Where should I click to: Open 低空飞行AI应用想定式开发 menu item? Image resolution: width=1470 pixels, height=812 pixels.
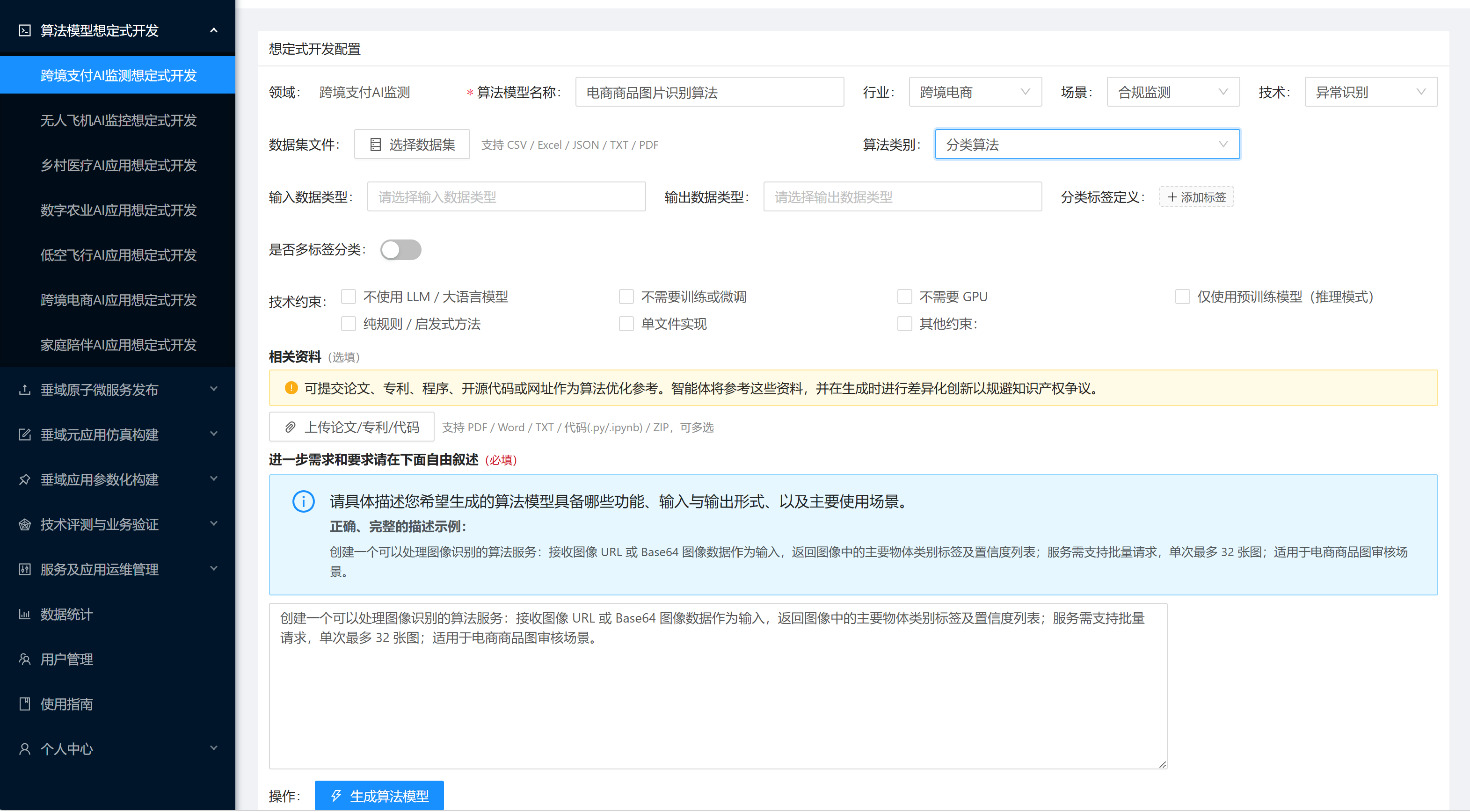117,254
